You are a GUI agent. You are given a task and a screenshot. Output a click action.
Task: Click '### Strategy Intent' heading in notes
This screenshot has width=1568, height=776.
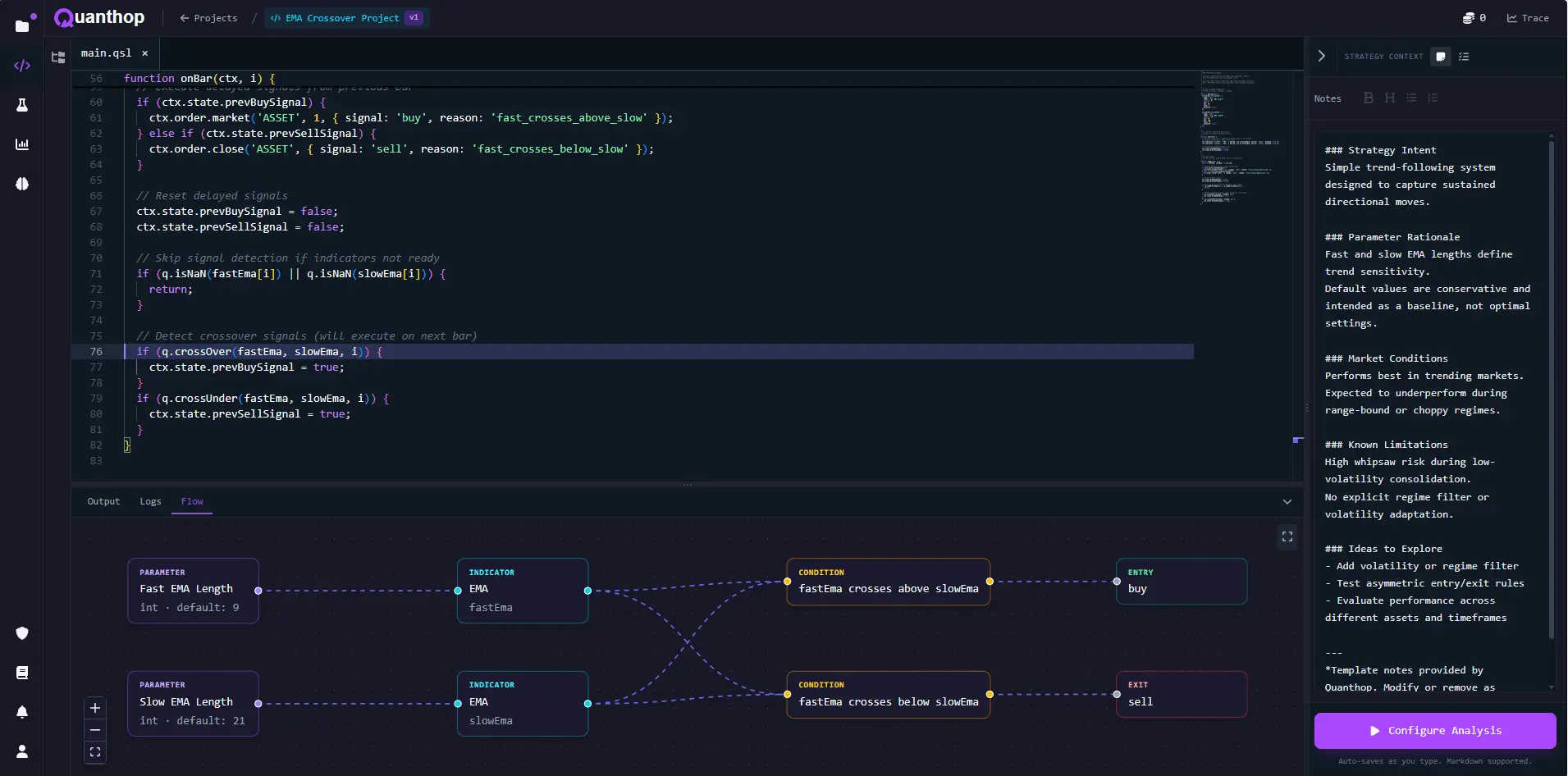[x=1380, y=150]
